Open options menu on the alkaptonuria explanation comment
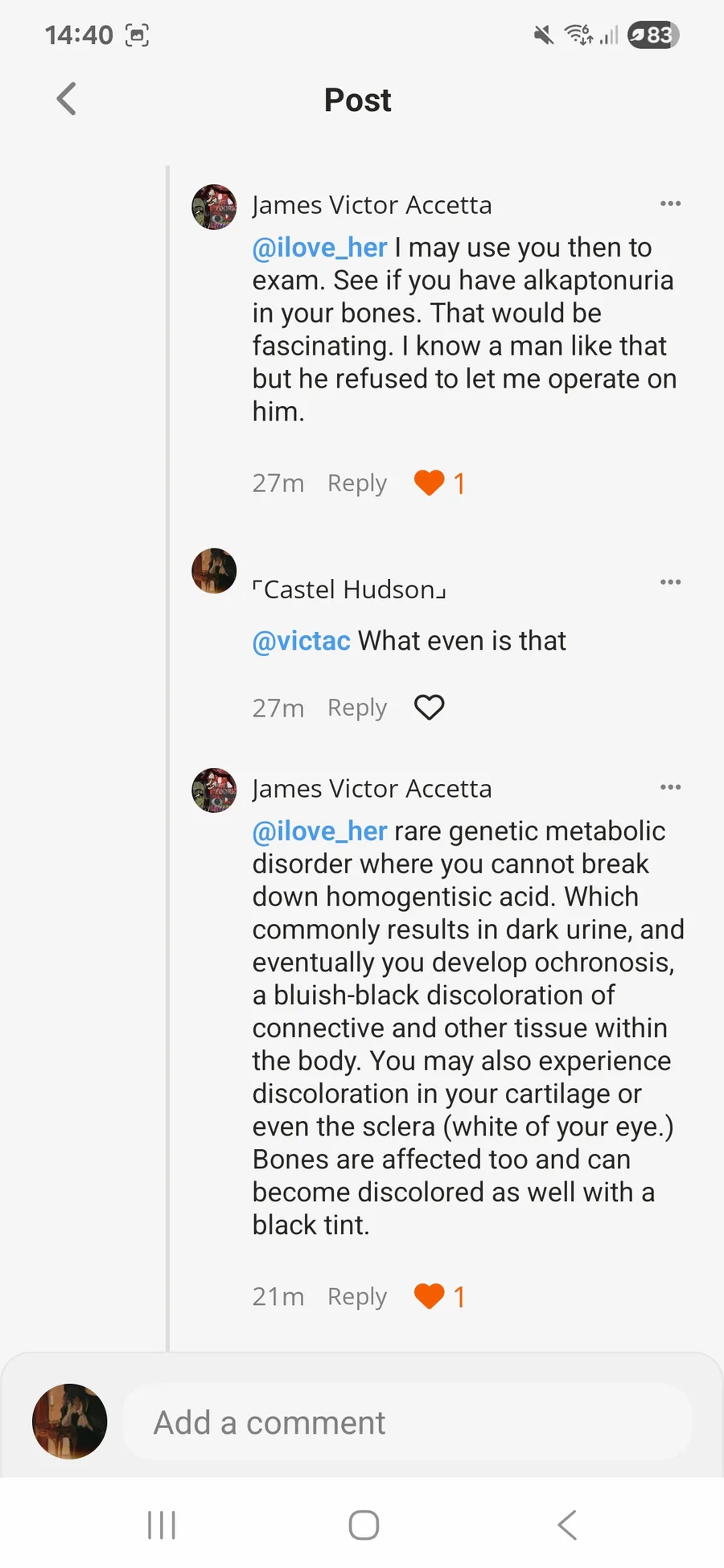Viewport: 724px width, 1568px height. [670, 787]
